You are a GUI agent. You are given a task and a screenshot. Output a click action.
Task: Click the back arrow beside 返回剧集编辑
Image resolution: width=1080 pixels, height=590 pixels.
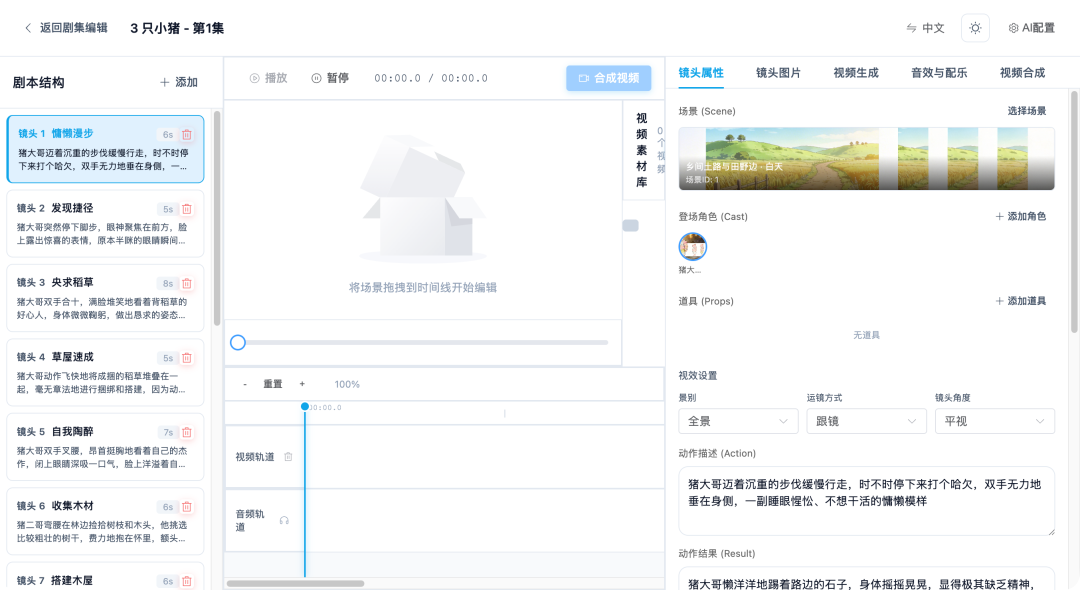[x=28, y=28]
